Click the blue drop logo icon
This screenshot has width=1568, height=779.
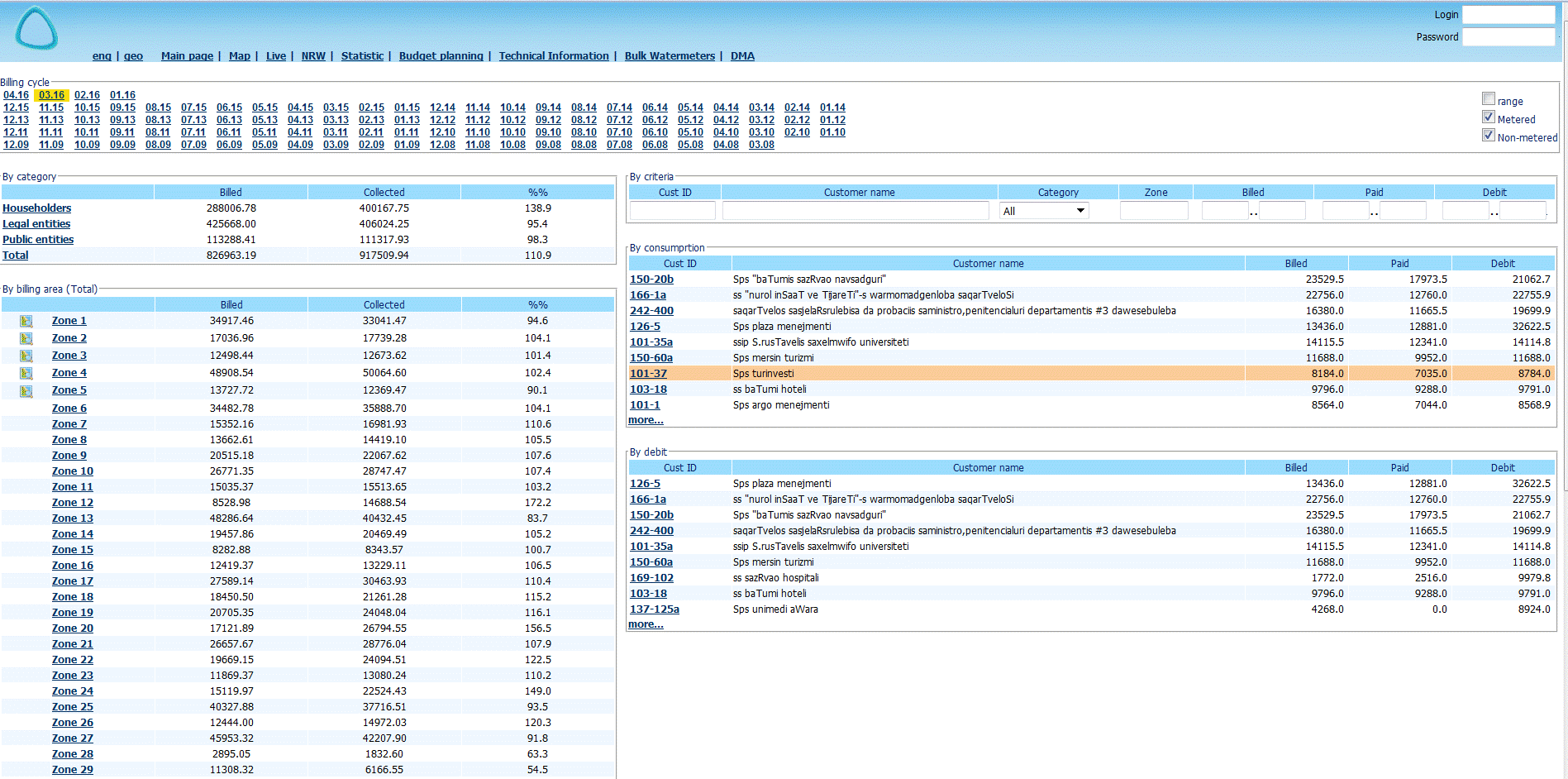pyautogui.click(x=36, y=28)
